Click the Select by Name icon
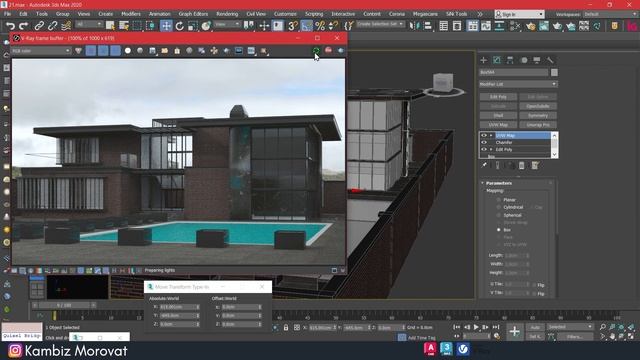The image size is (640, 360). [x=124, y=26]
